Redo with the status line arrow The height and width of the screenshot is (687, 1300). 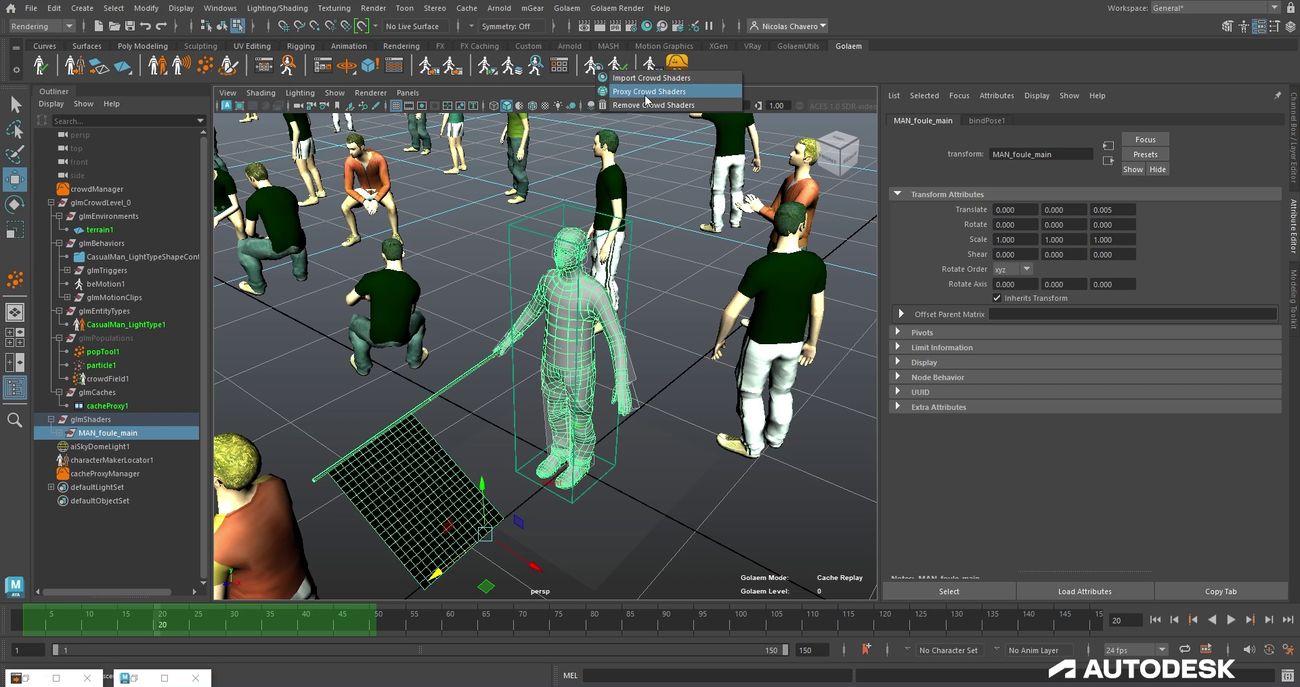pyautogui.click(x=162, y=26)
